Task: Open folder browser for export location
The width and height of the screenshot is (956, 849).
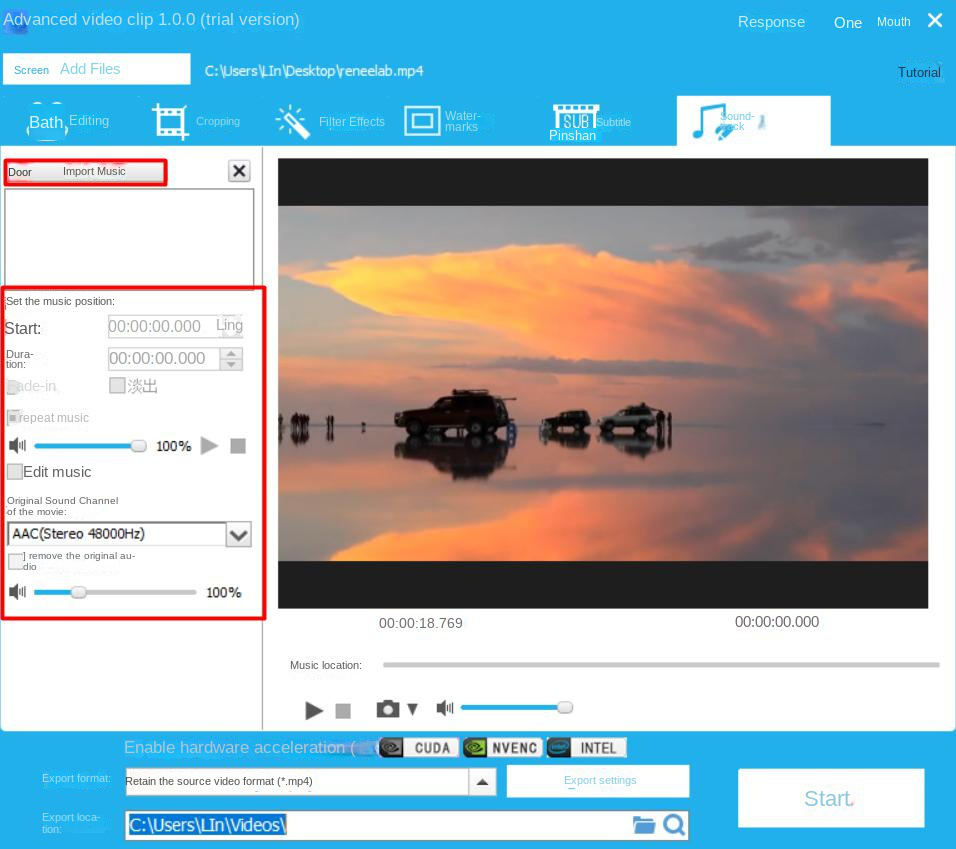Action: coord(642,825)
